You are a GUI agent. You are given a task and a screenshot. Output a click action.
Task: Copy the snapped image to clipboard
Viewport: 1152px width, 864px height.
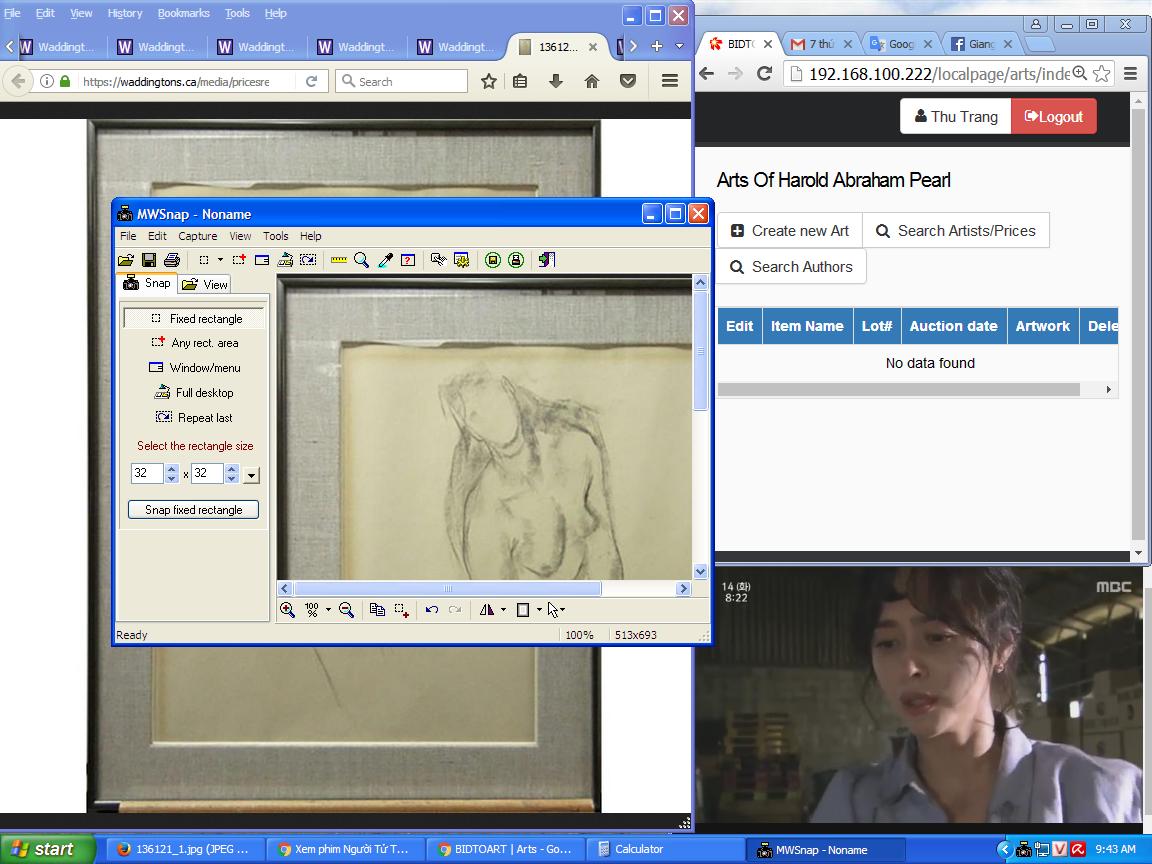click(377, 610)
